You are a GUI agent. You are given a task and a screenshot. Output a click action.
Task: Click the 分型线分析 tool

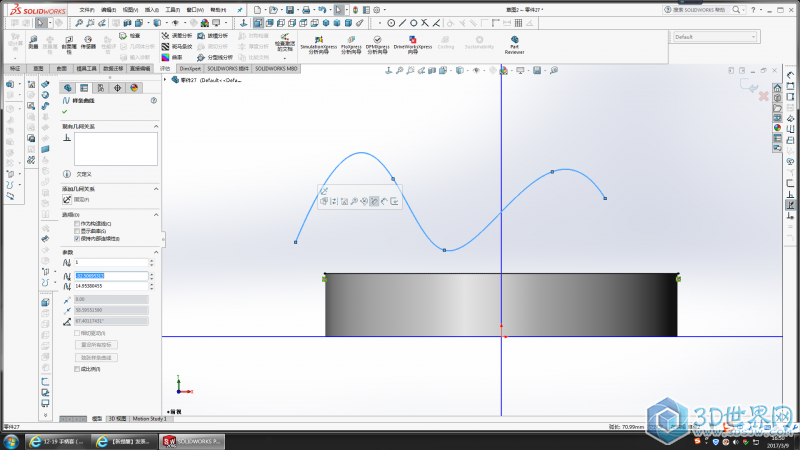pos(215,57)
